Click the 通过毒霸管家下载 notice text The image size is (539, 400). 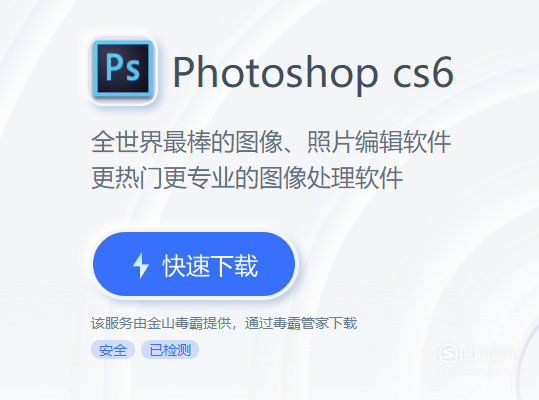pyautogui.click(x=301, y=323)
